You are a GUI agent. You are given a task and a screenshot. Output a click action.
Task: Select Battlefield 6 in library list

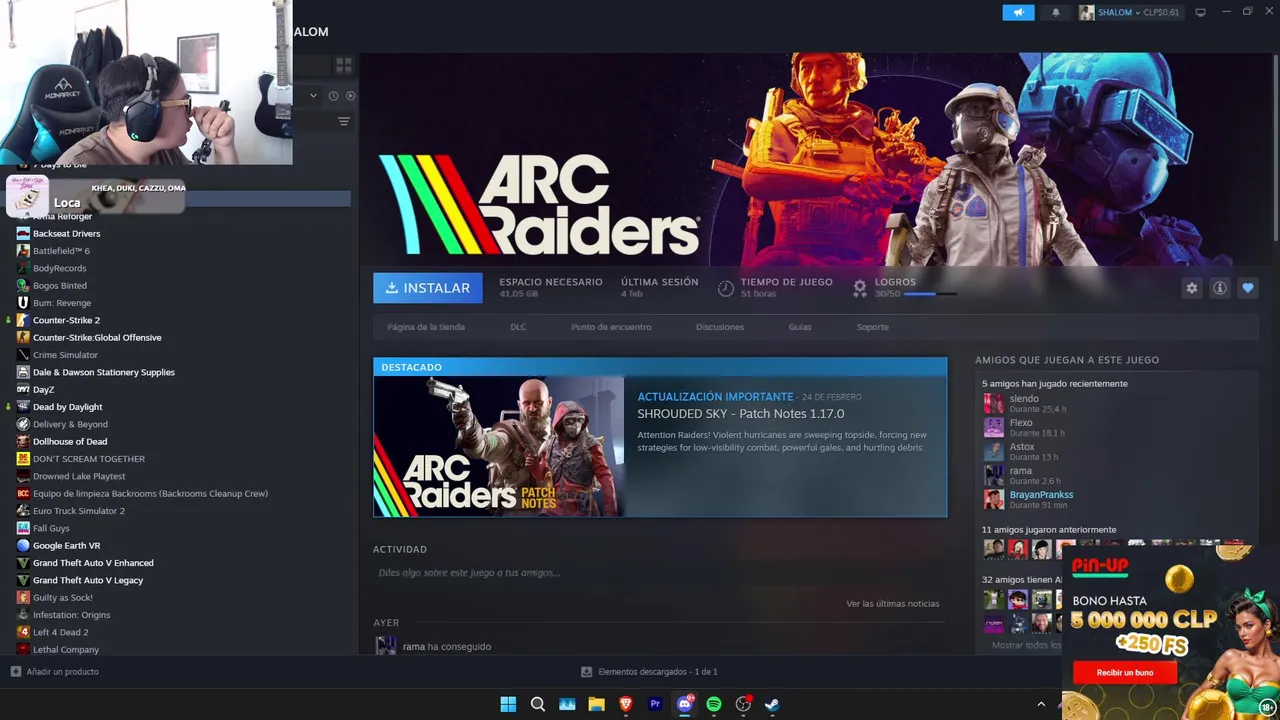coord(61,251)
